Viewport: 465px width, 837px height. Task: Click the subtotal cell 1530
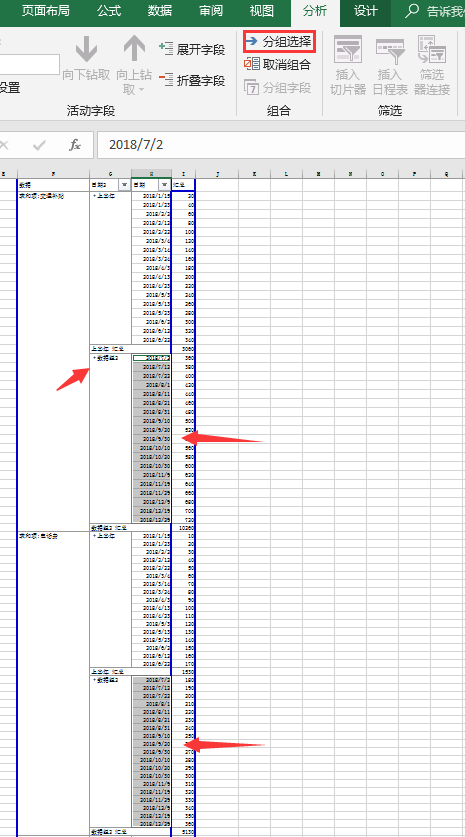(184, 672)
